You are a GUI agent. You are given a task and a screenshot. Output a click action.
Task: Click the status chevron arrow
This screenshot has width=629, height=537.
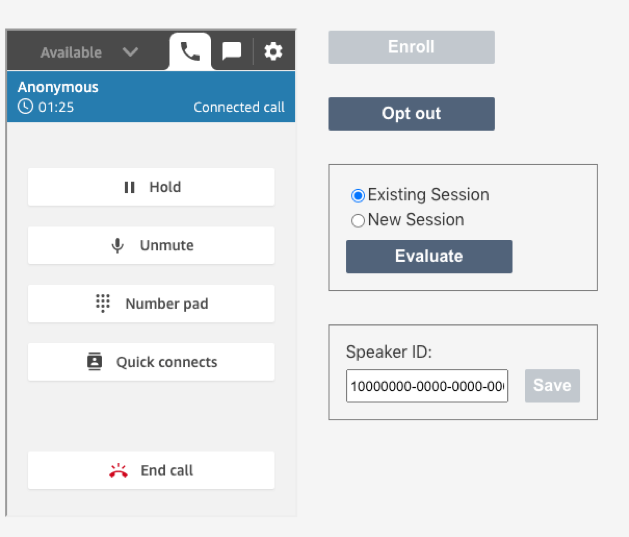click(x=130, y=52)
